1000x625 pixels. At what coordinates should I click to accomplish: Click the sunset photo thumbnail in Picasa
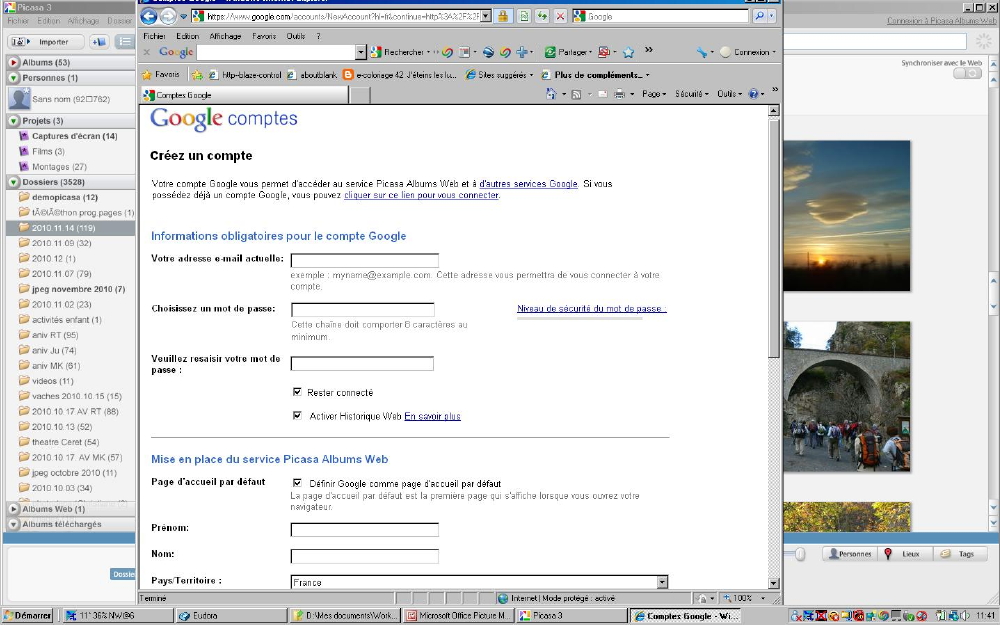coord(846,216)
